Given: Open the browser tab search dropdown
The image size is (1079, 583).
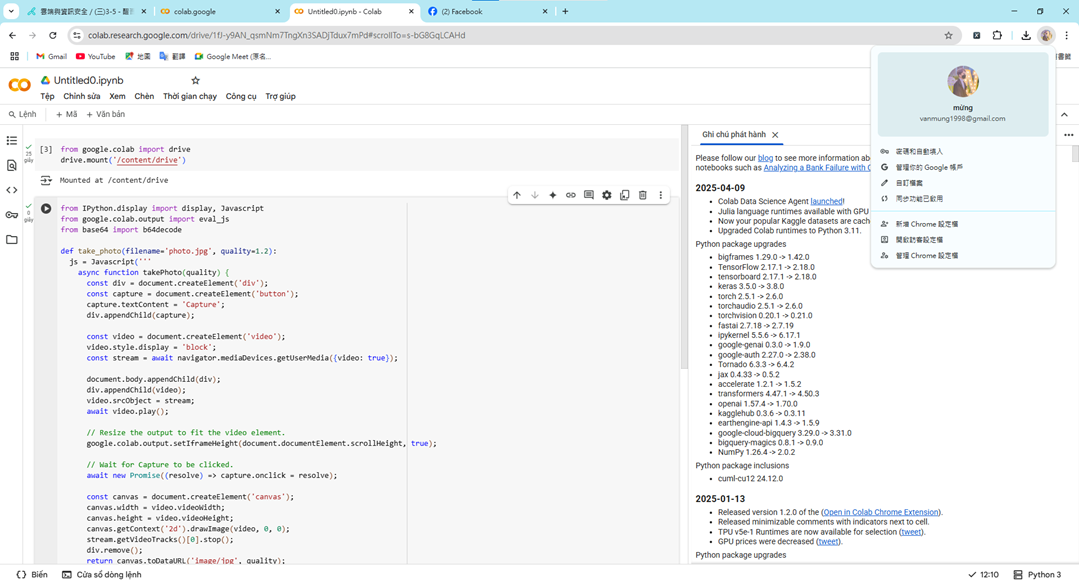Looking at the screenshot, I should coord(11,12).
